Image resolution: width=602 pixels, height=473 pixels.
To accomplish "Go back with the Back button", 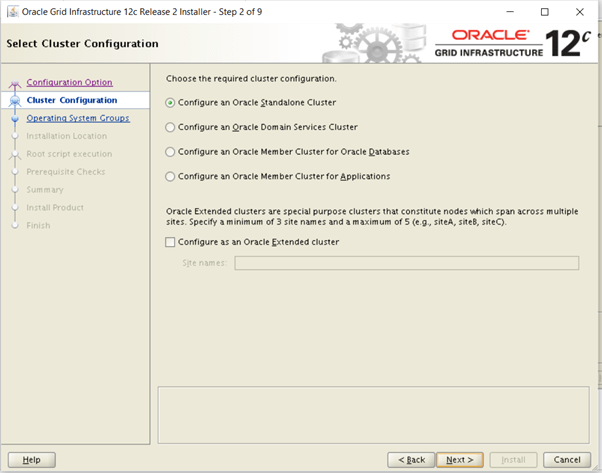I will click(x=410, y=459).
